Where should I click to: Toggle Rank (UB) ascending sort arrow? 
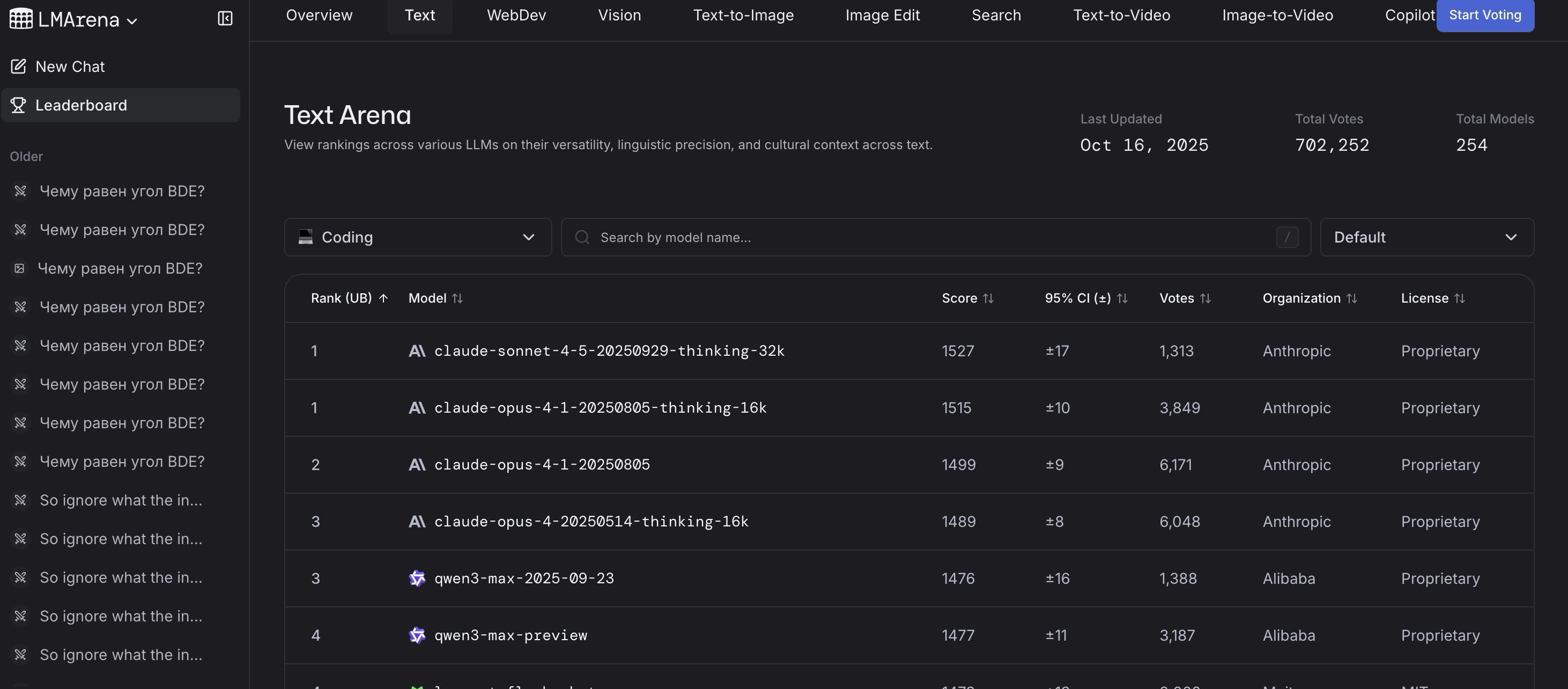[383, 298]
